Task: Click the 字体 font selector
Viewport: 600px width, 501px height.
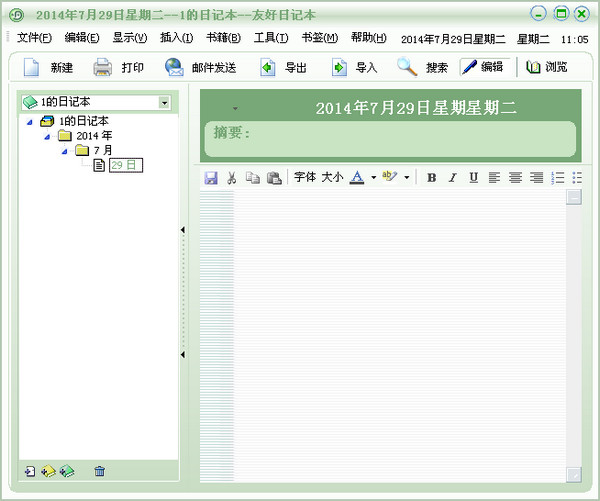Action: click(305, 177)
